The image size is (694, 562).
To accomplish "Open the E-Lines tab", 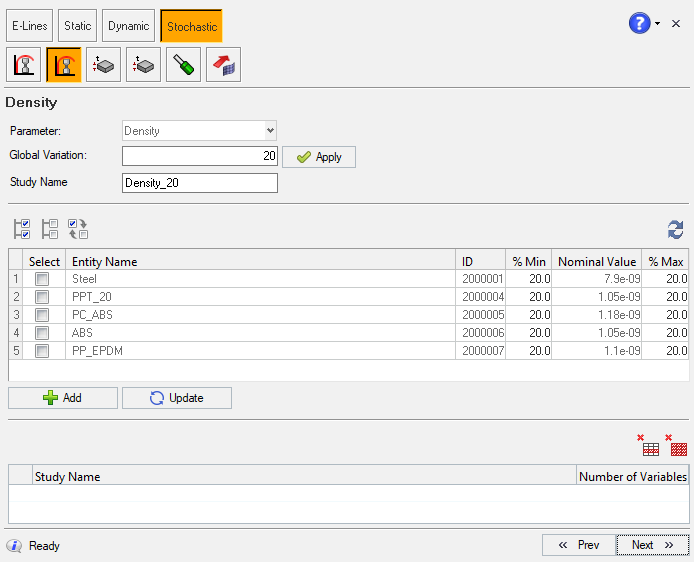I will tap(29, 25).
